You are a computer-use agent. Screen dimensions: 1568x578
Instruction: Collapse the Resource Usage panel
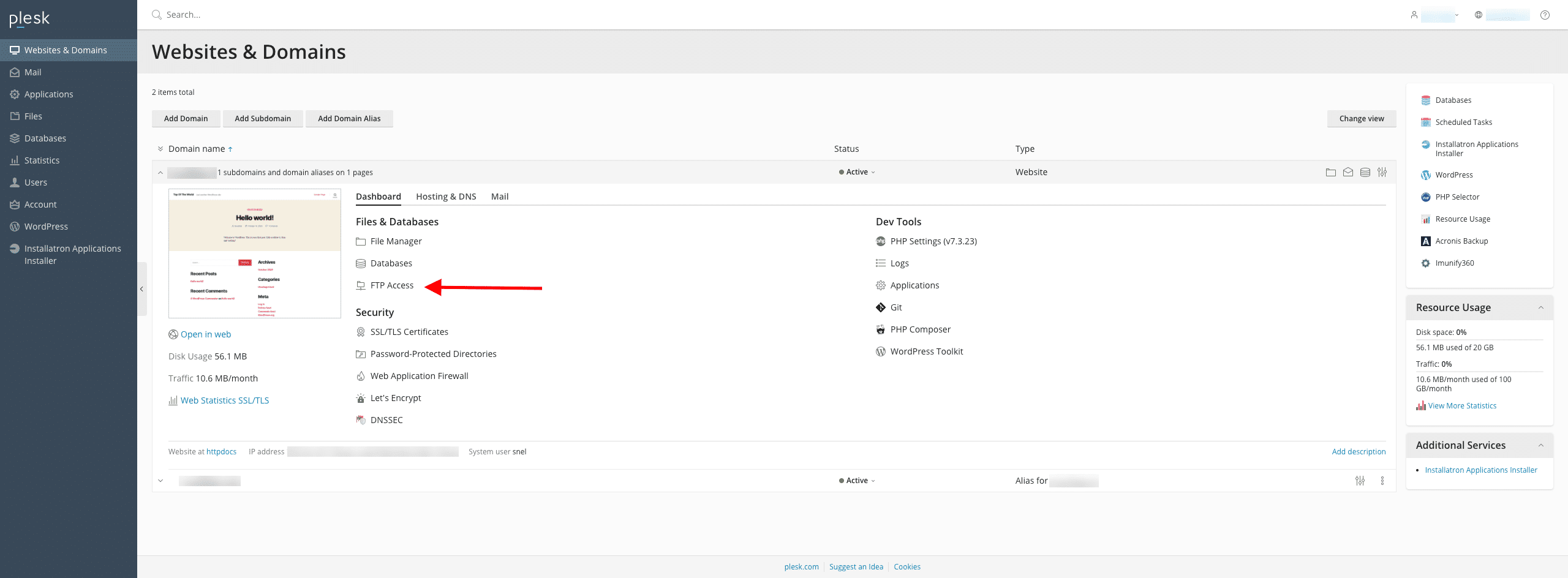pos(1541,307)
